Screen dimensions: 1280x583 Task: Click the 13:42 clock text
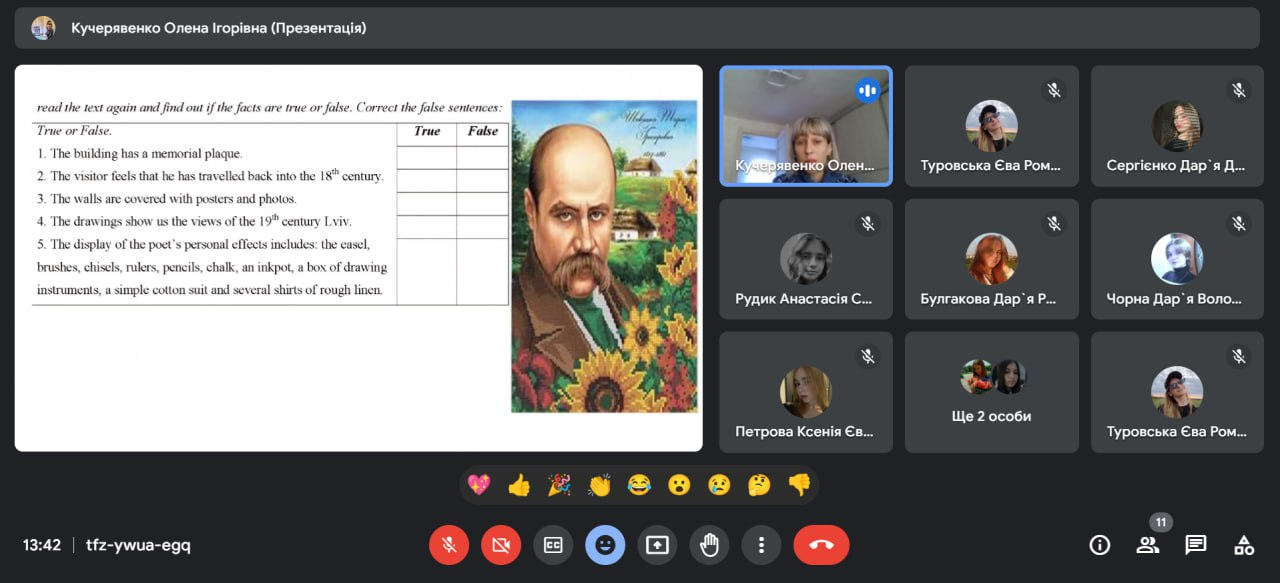42,545
